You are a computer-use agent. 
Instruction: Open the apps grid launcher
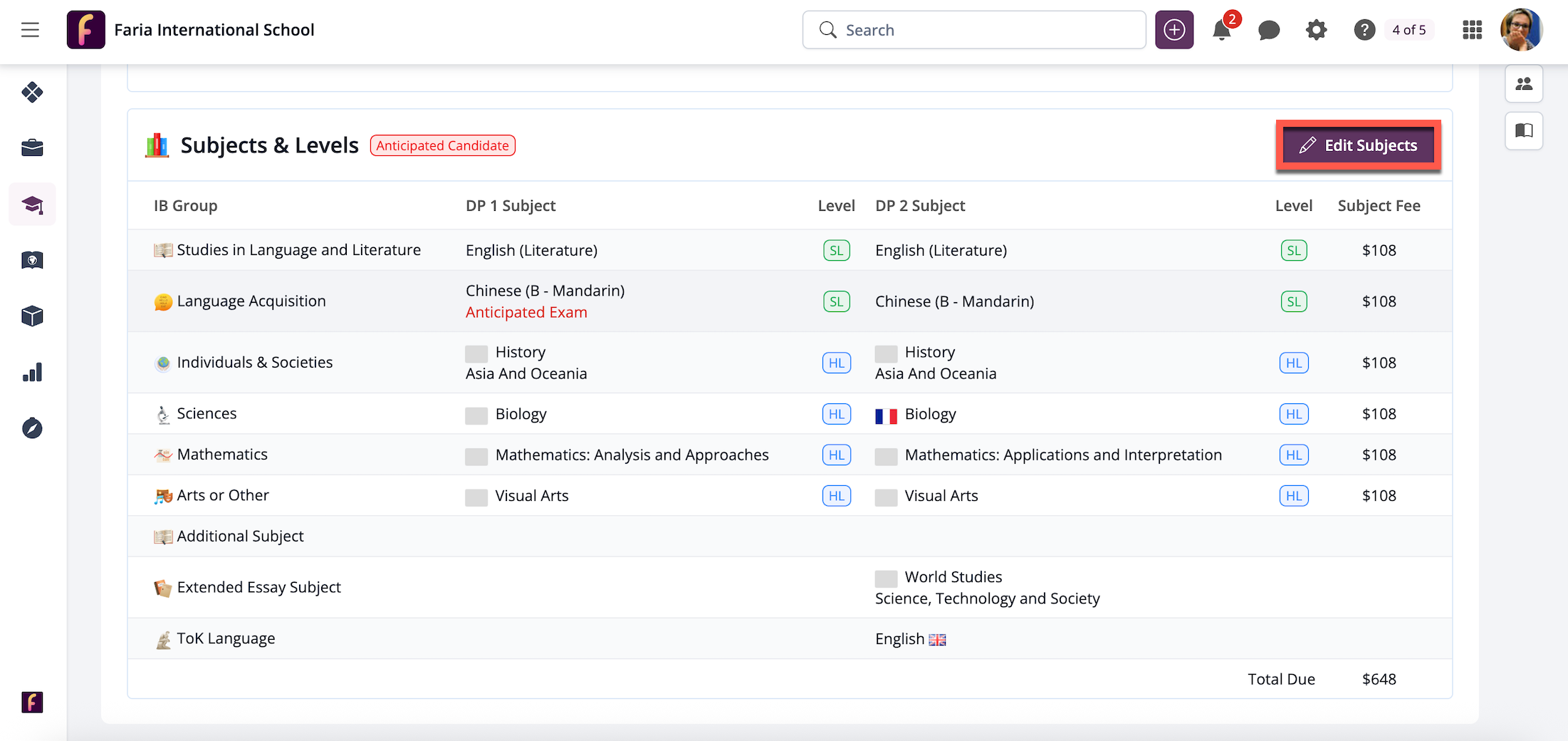click(1472, 30)
